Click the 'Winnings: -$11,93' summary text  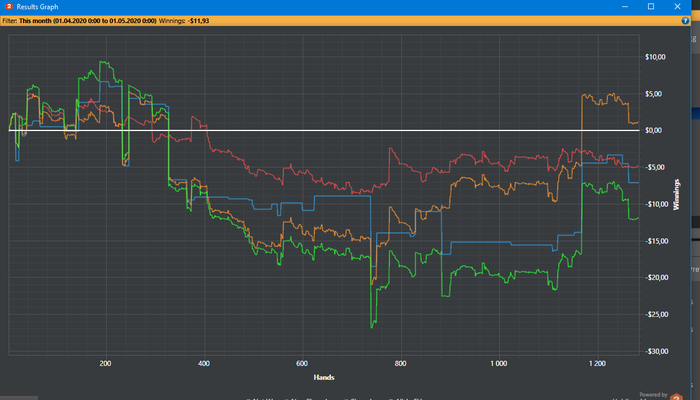click(x=184, y=21)
